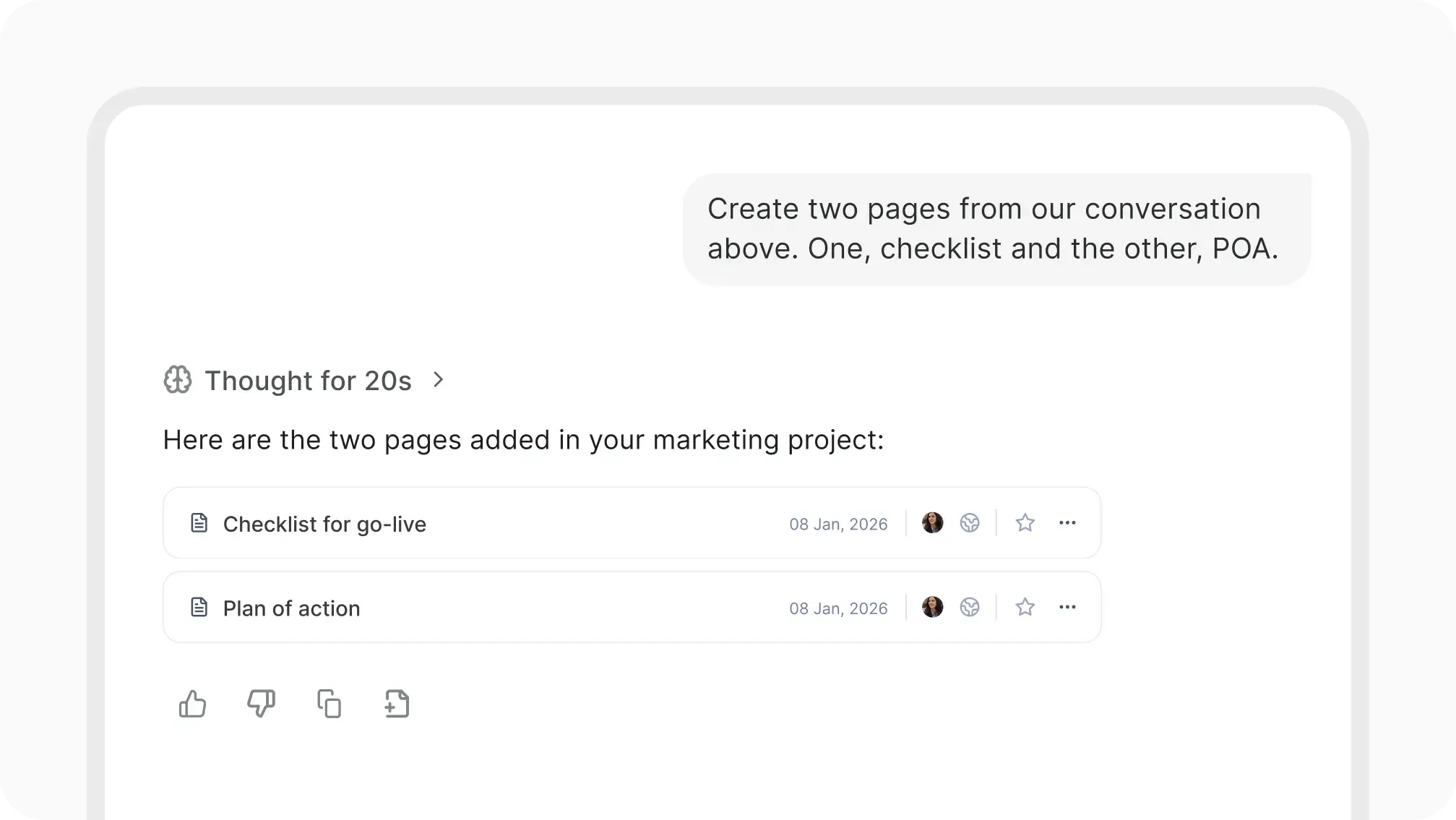Click the user message bubble about two pages
Viewport: 1456px width, 820px height.
(996, 229)
